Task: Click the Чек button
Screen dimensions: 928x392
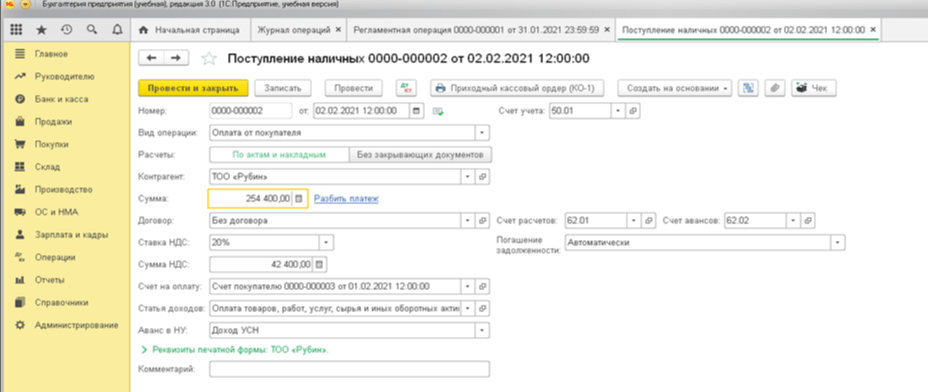Action: [x=813, y=88]
